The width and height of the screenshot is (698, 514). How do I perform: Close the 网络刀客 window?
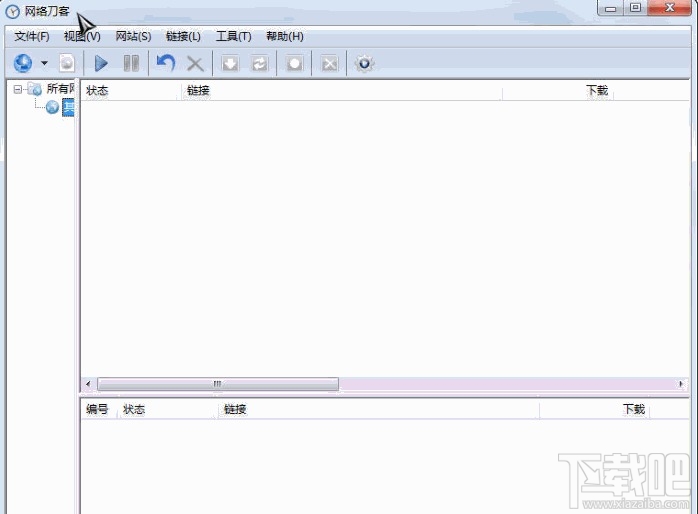[x=670, y=8]
